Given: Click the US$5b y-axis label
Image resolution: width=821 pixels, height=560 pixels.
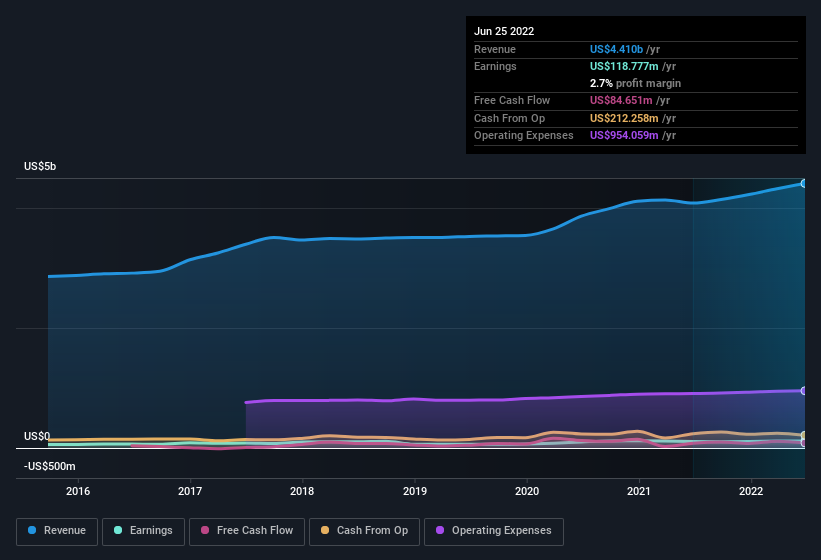Looking at the screenshot, I should click(x=40, y=166).
